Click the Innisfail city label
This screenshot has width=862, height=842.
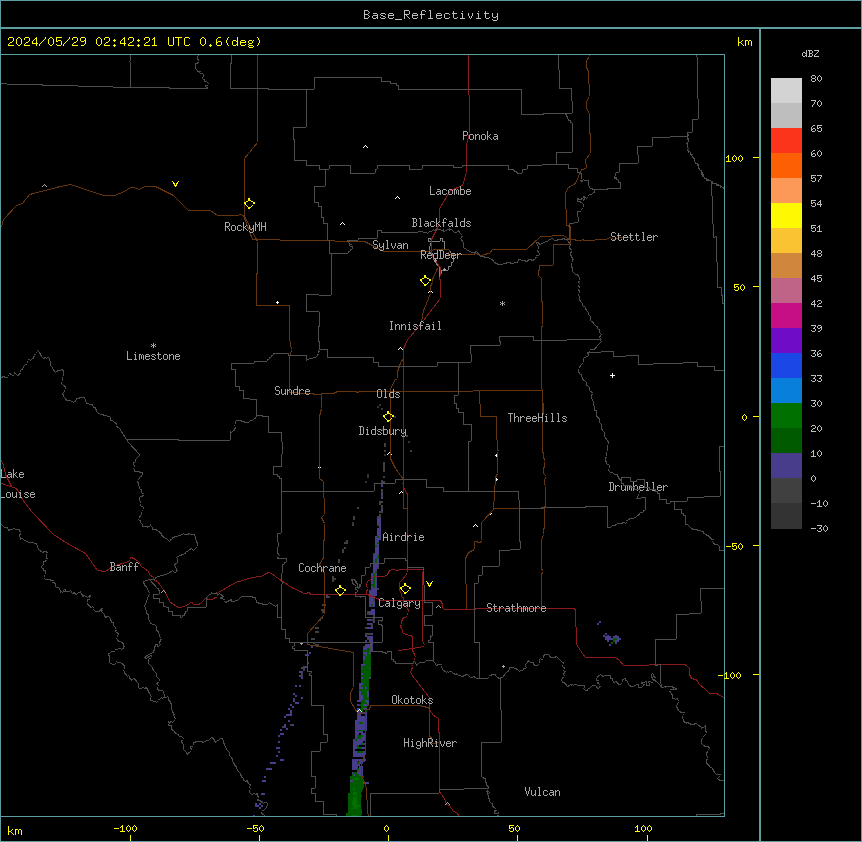tap(415, 326)
